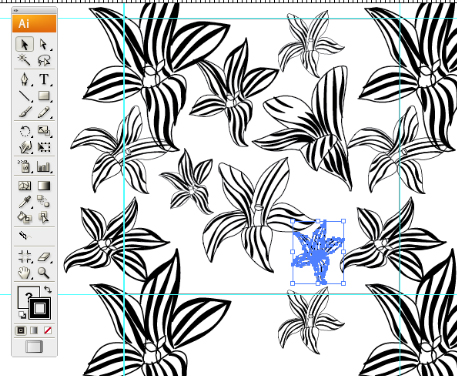
Task: Collapse tools panel with double-arrow
Action: click(16, 10)
